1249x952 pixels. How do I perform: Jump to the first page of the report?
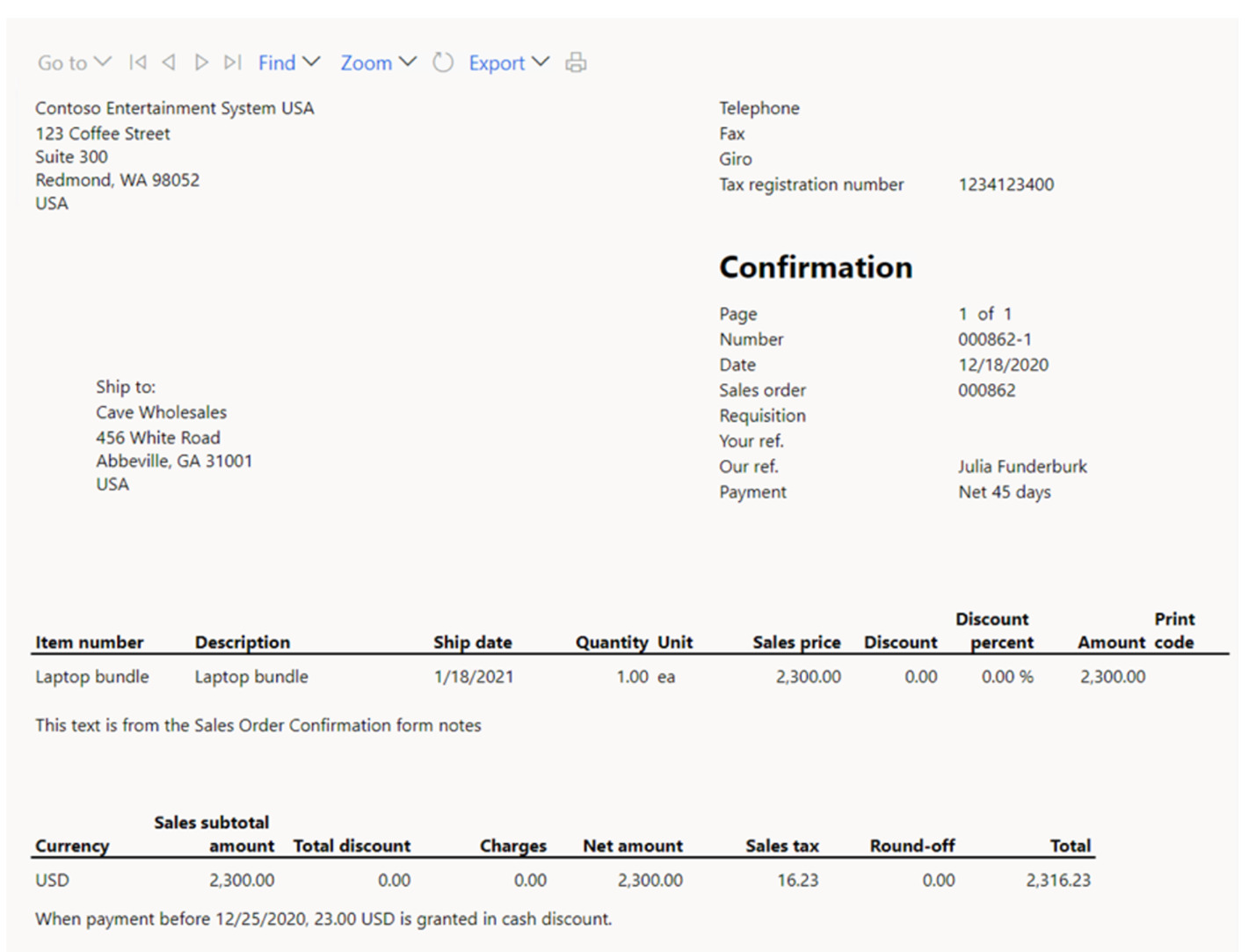tap(137, 62)
